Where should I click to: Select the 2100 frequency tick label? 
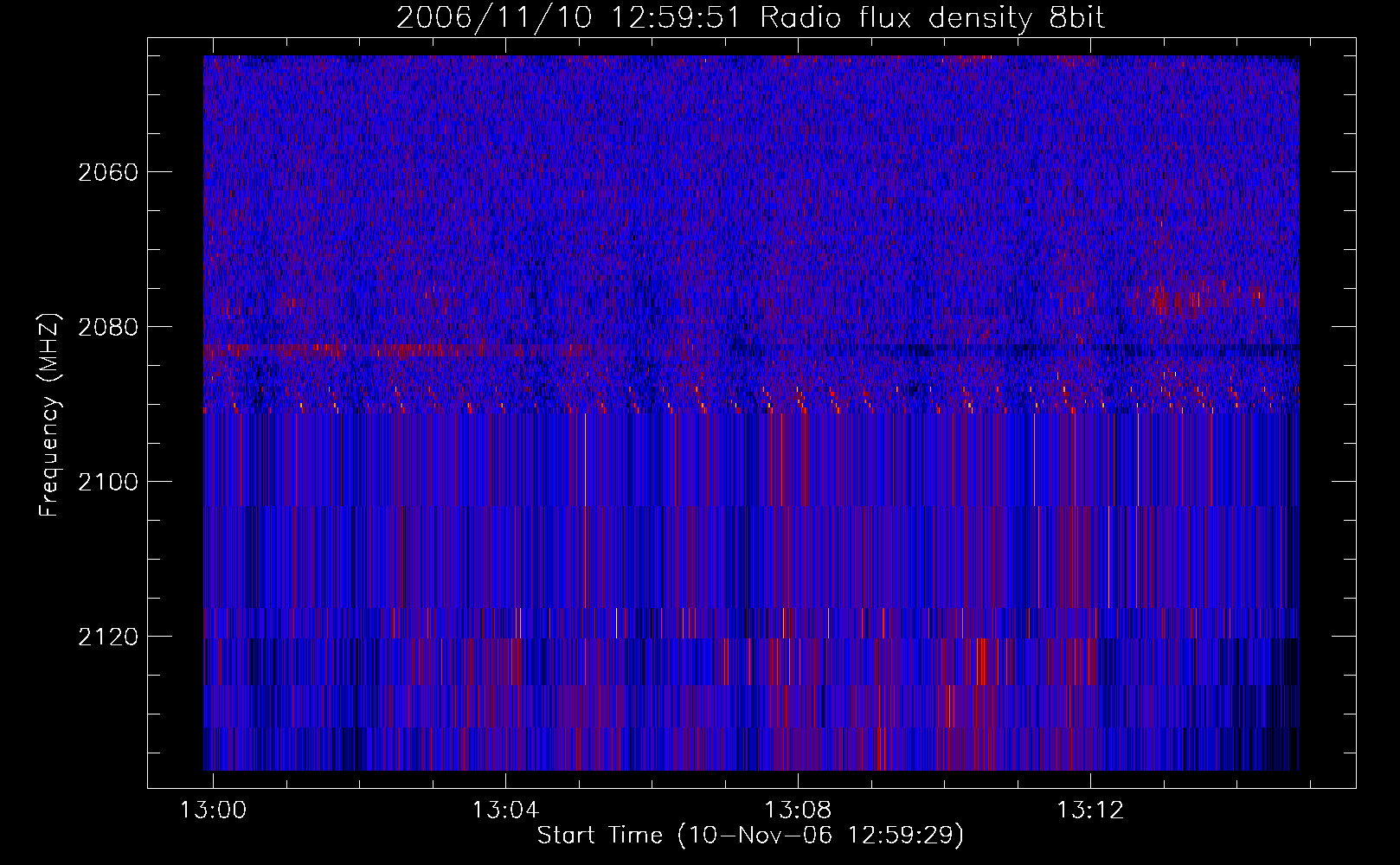point(107,482)
